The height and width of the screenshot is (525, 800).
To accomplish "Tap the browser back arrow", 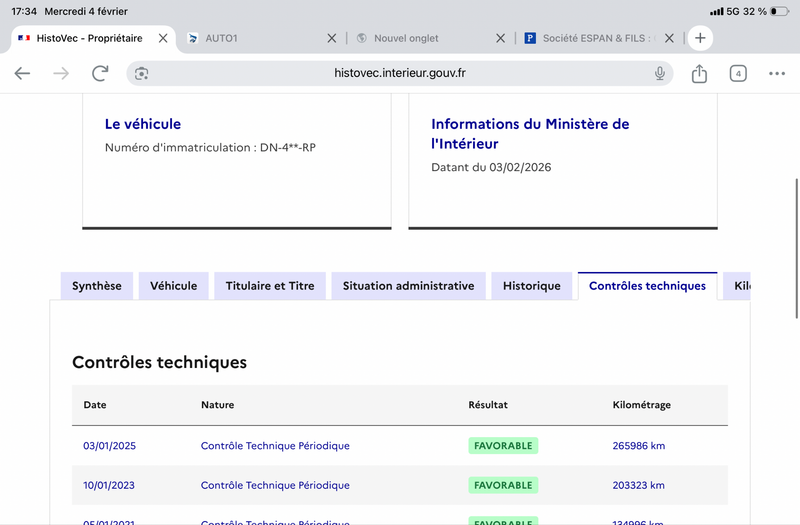I will [22, 73].
